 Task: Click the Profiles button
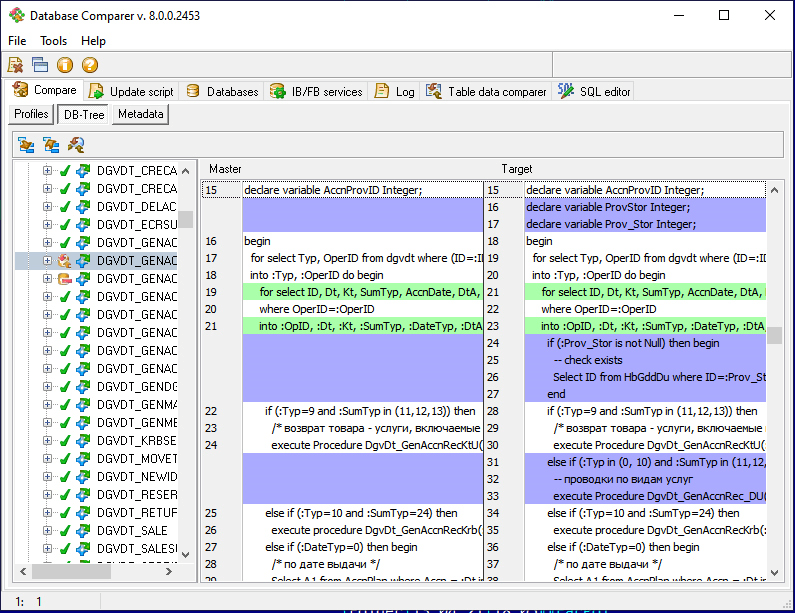click(x=31, y=114)
